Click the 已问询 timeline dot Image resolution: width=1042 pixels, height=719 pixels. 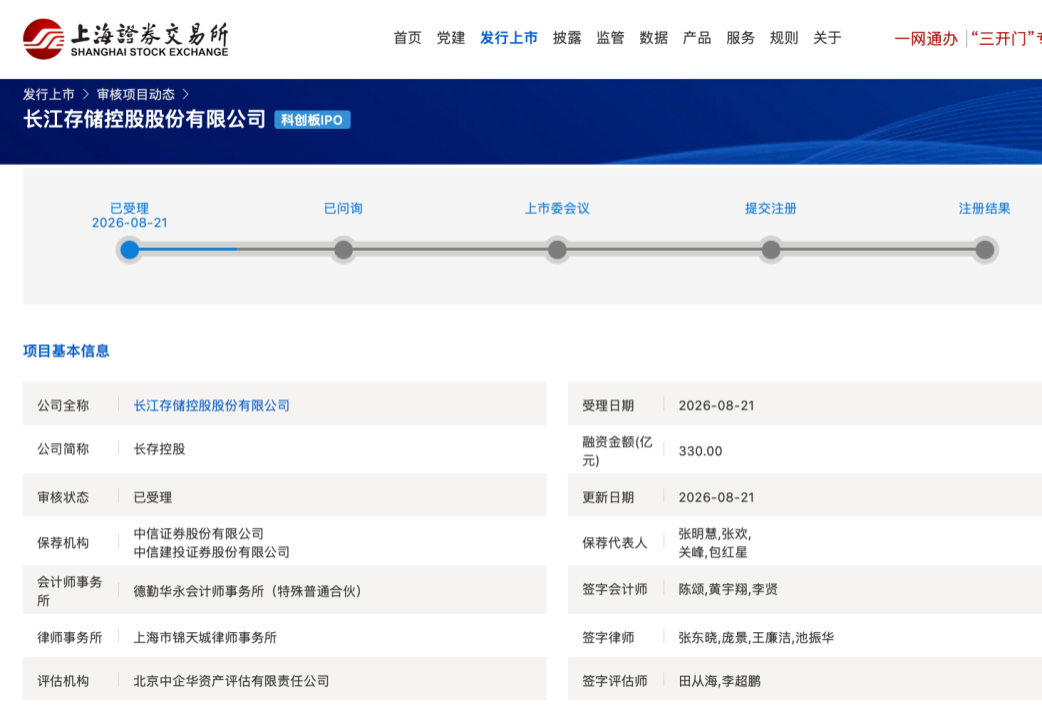click(x=343, y=250)
